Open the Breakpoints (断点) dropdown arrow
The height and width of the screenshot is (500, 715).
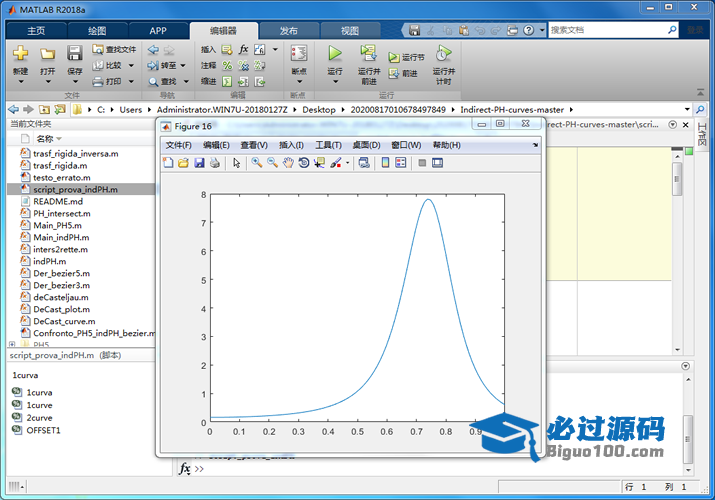pos(300,82)
